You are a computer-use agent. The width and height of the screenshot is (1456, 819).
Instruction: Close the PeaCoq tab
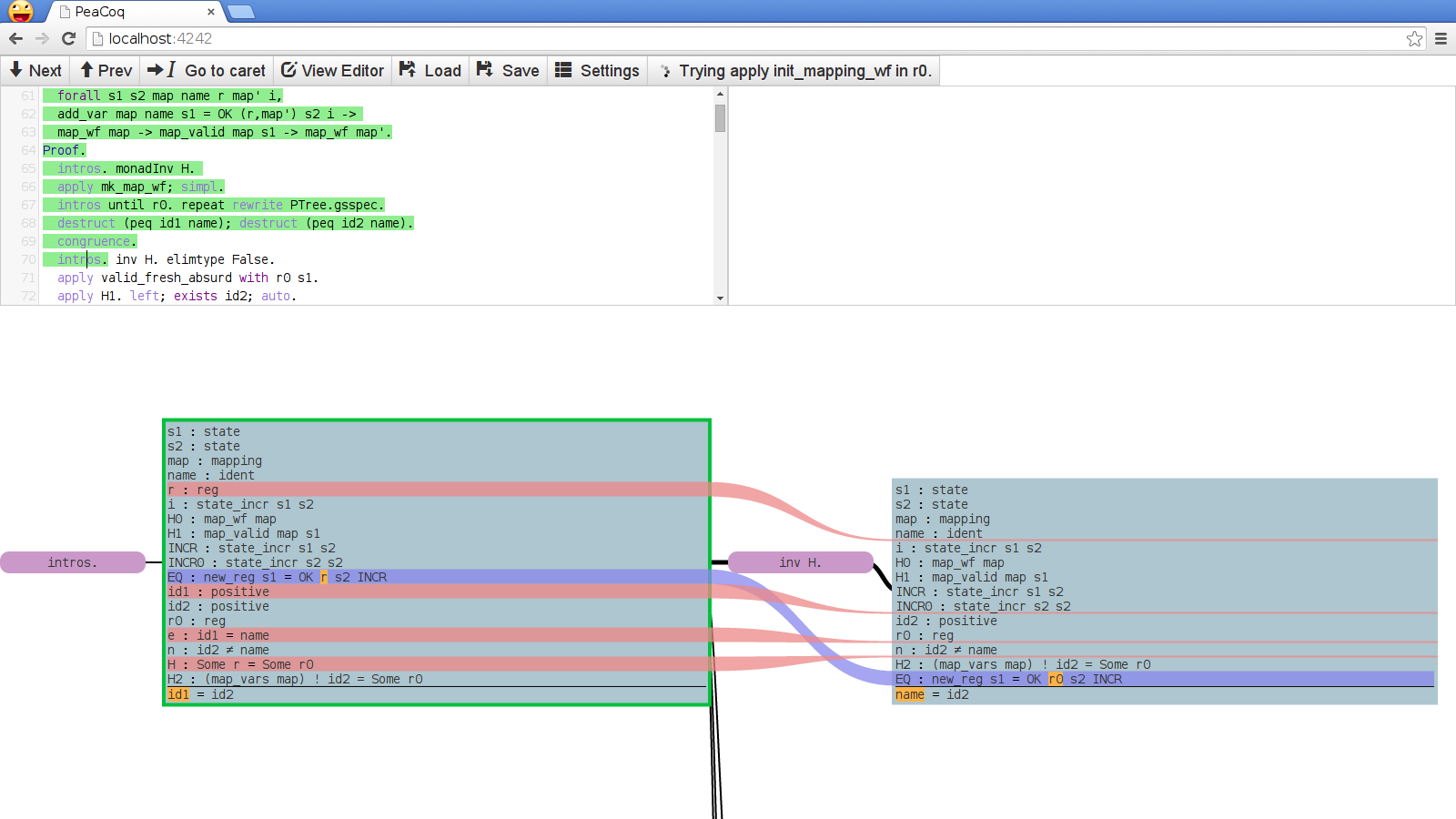[x=211, y=12]
